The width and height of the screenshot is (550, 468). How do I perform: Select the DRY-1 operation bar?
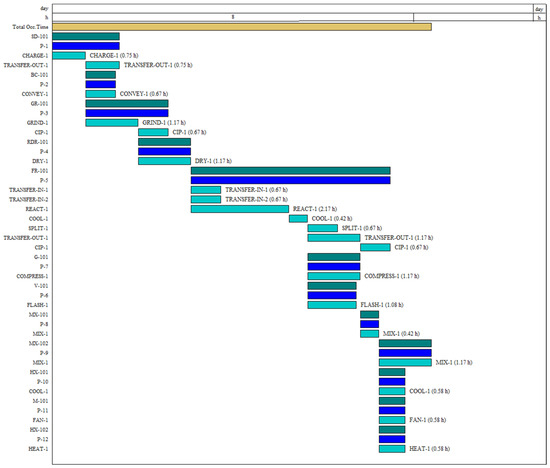tap(165, 161)
